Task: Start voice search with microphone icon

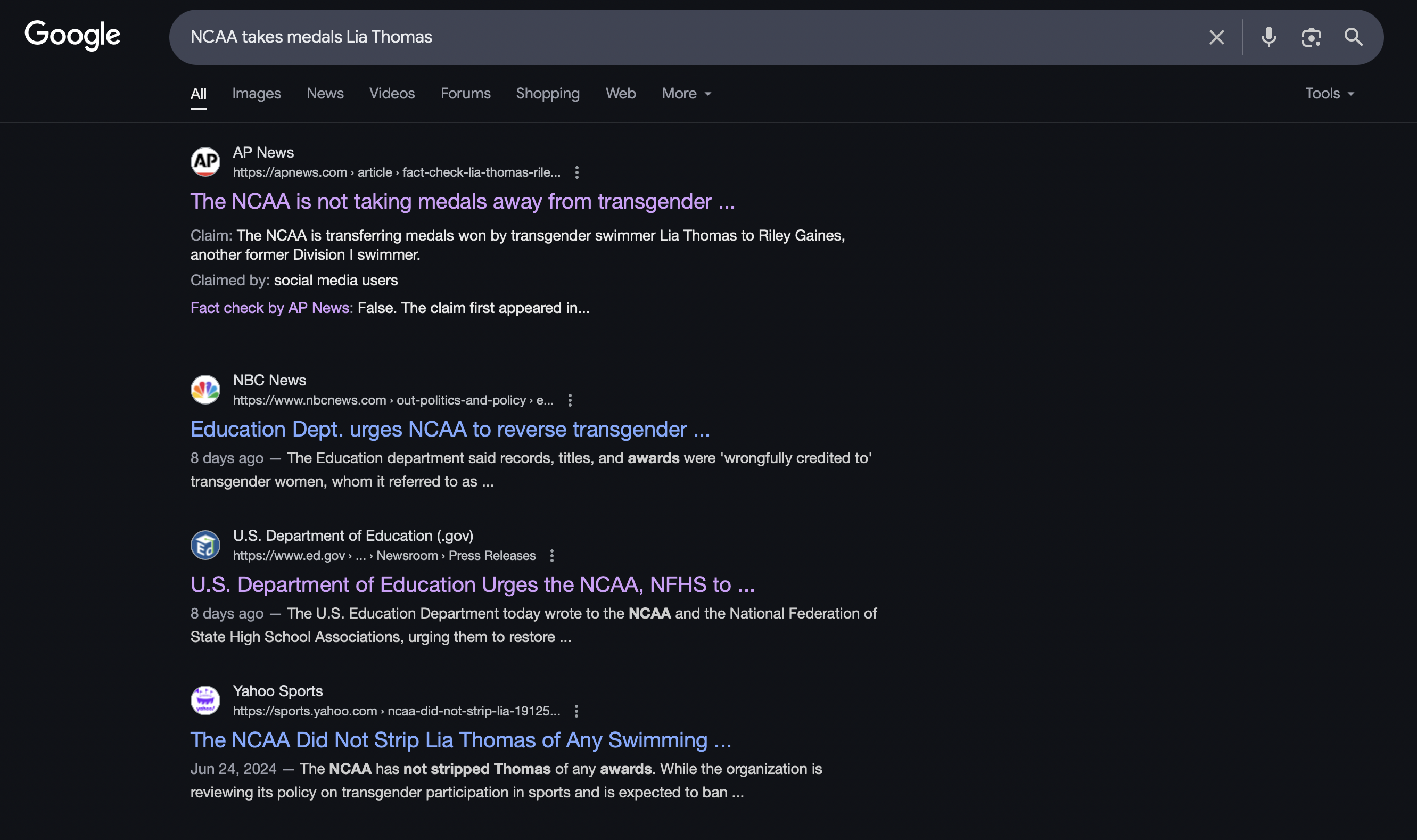Action: (1268, 37)
